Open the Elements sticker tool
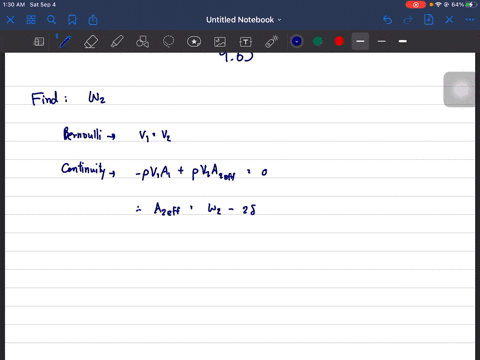 pos(194,42)
